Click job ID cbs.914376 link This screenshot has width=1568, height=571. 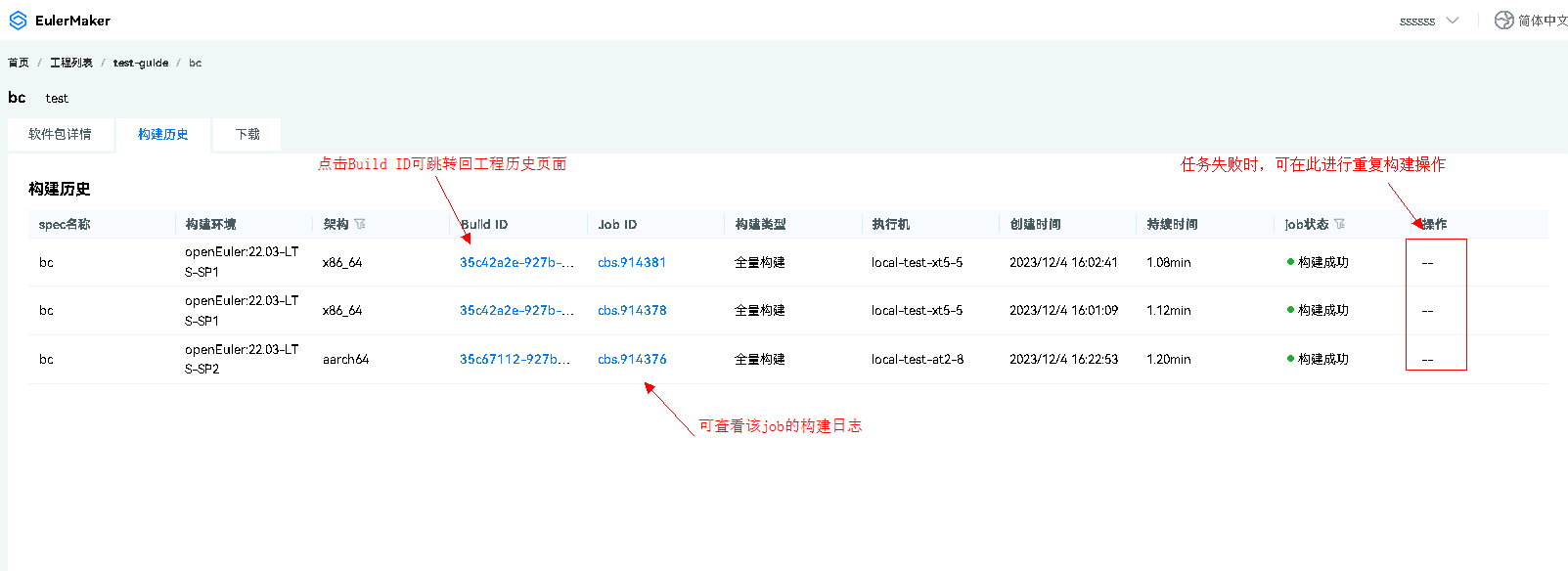point(632,359)
